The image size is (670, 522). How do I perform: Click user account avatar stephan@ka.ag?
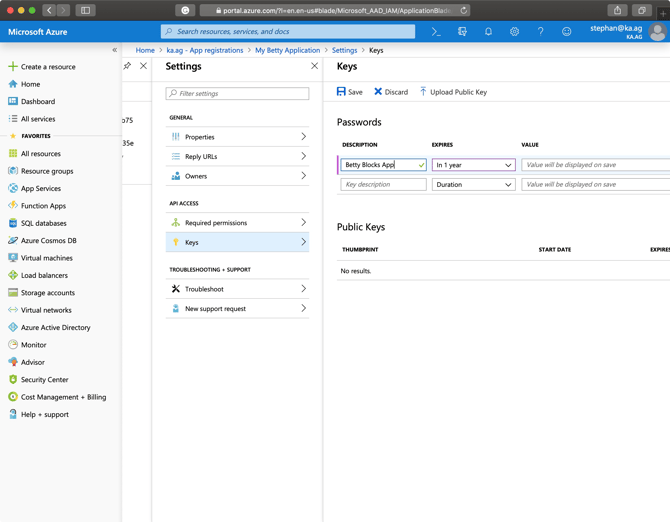click(657, 32)
